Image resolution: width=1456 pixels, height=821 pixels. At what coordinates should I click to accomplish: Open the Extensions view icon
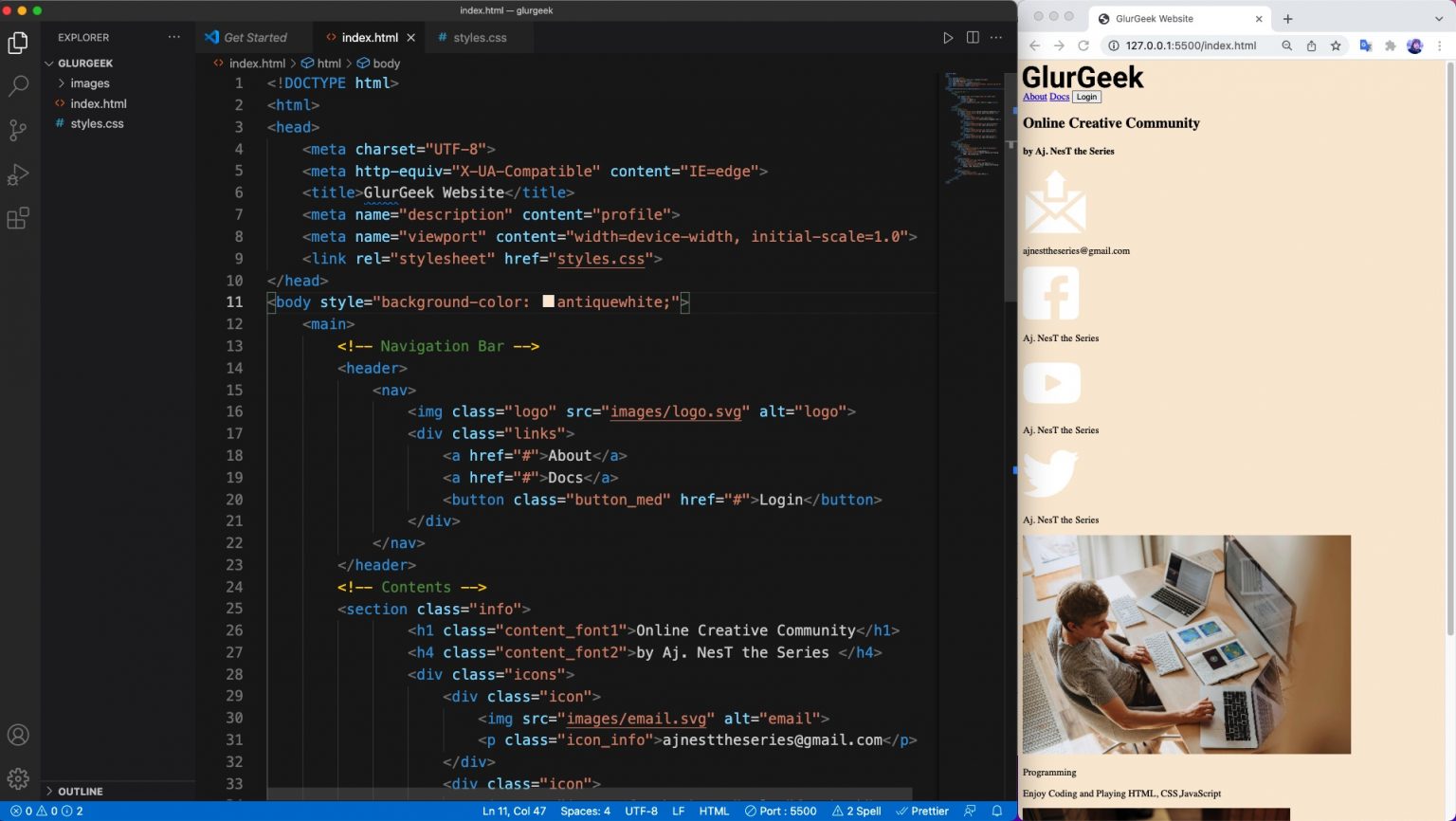pos(18,219)
